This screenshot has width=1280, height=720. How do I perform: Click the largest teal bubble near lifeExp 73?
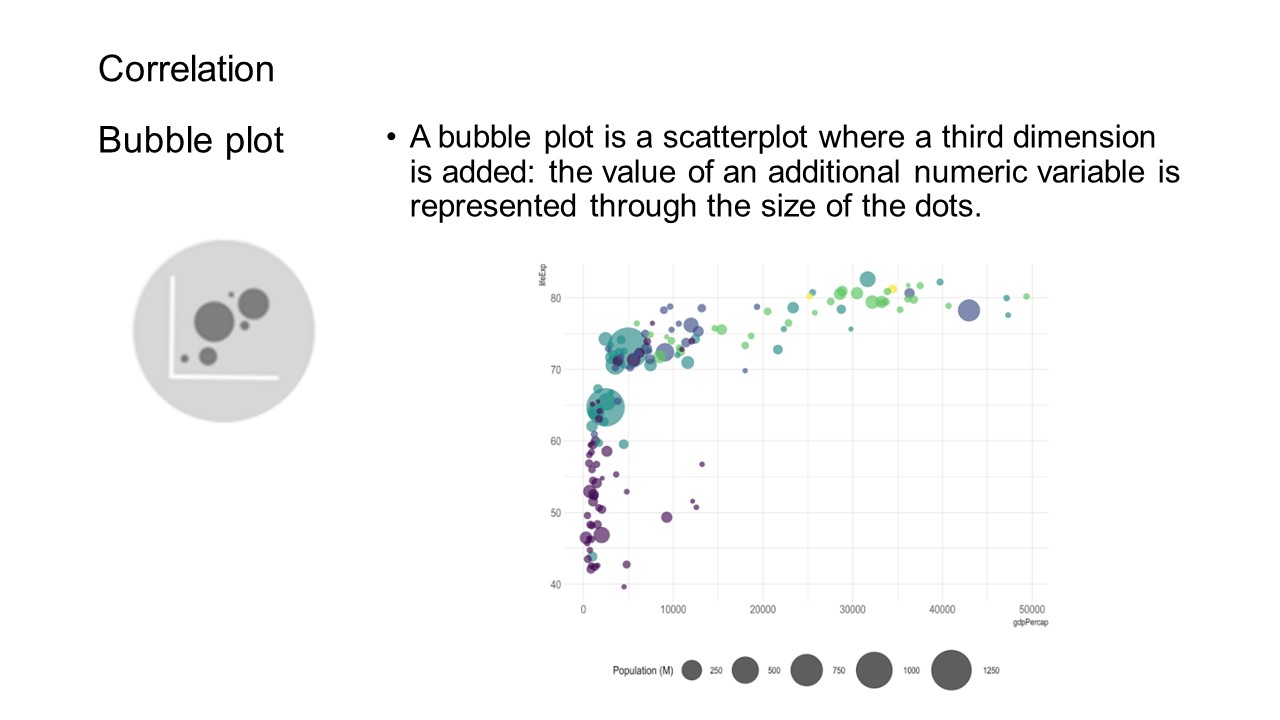tap(628, 350)
